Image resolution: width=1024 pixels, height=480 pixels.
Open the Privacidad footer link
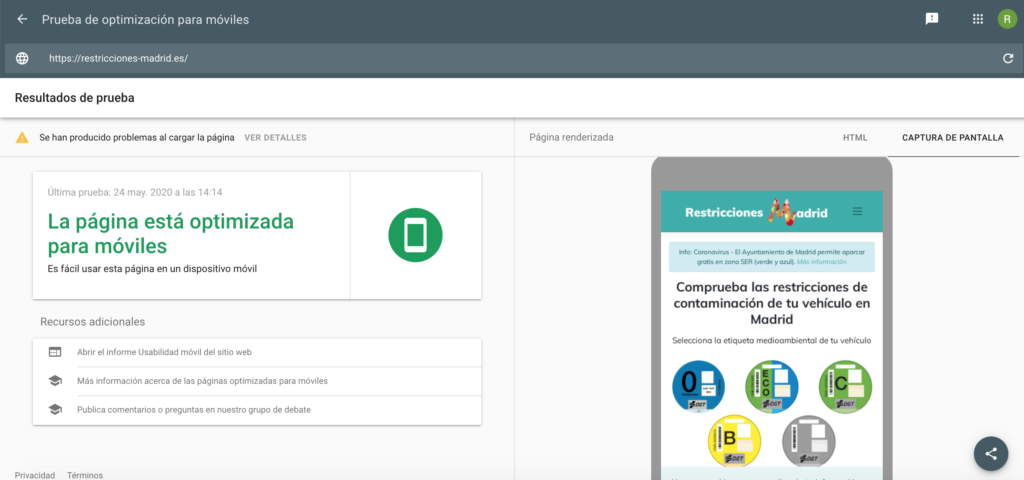[x=35, y=475]
